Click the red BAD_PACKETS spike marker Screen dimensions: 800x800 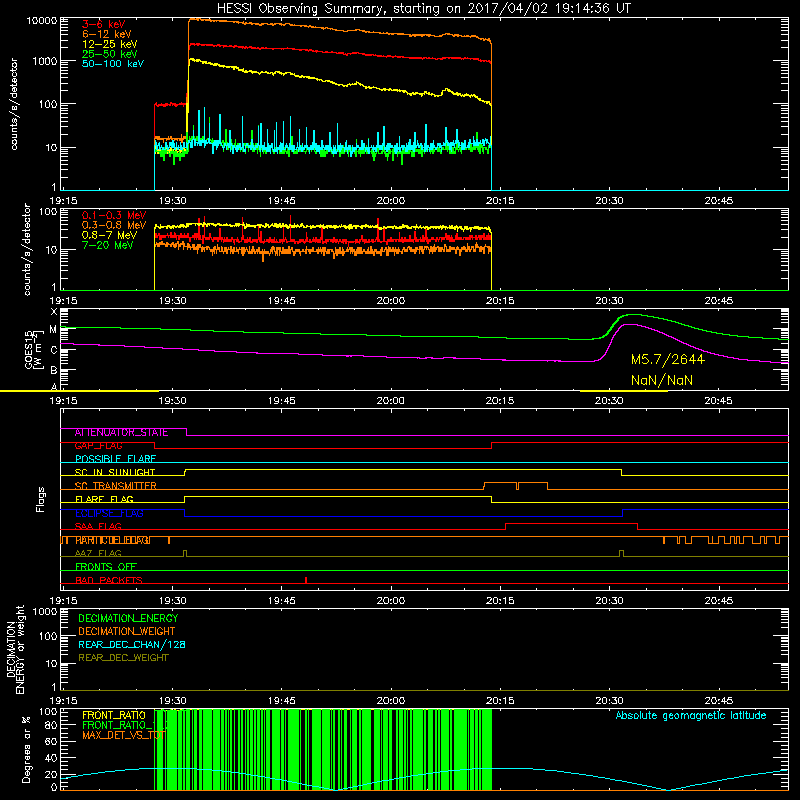[x=306, y=580]
